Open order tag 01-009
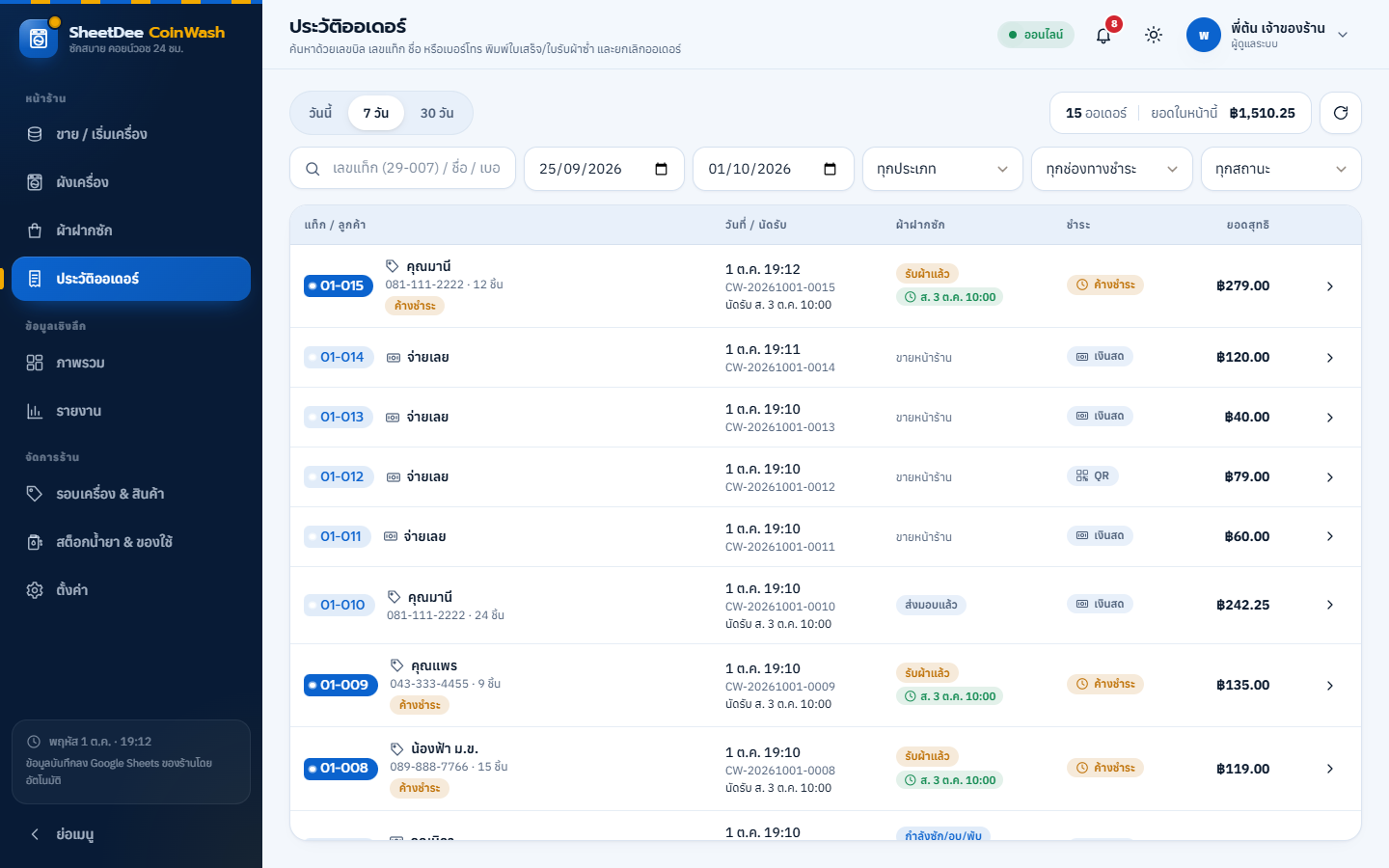The height and width of the screenshot is (868, 1389). click(x=340, y=685)
